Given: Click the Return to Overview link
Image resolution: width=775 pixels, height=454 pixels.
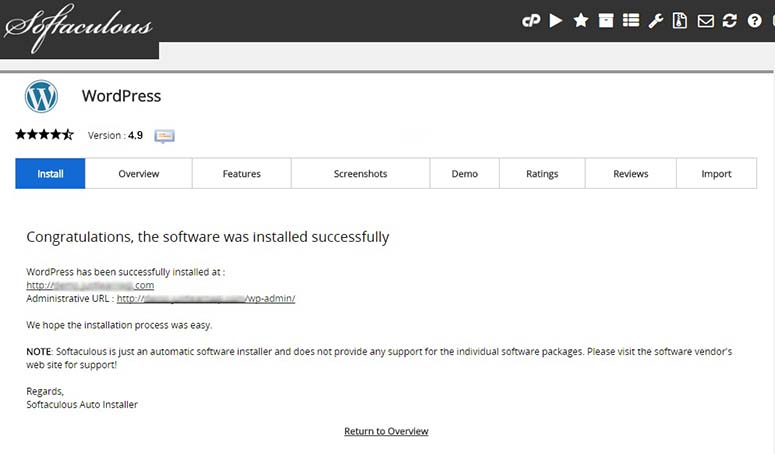Looking at the screenshot, I should click(386, 431).
